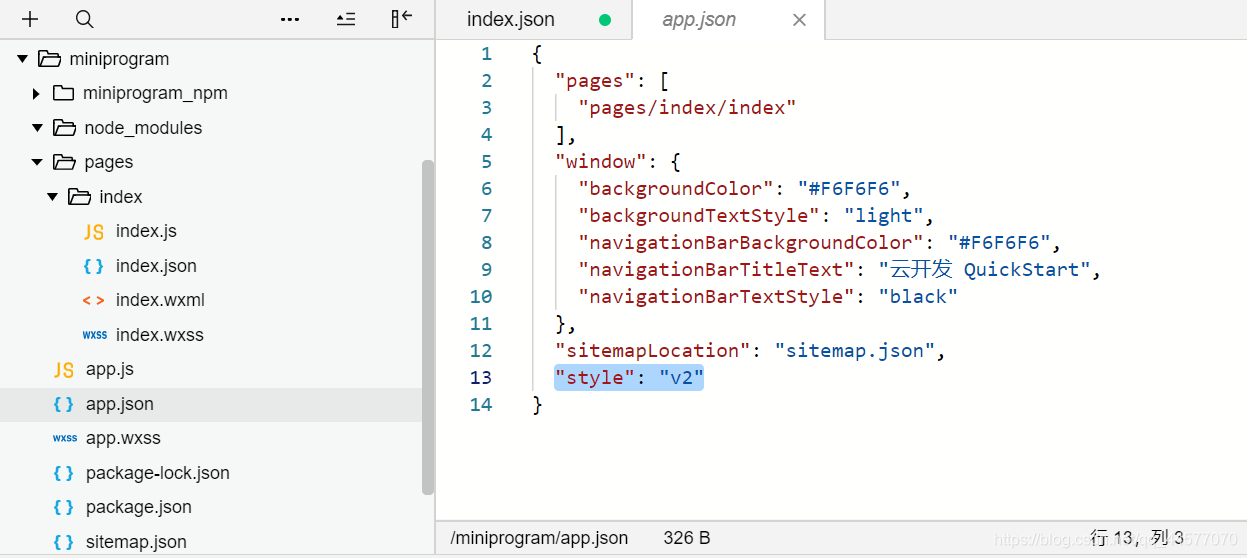Viewport: 1247px width, 558px height.
Task: Click the wxss icon beside app.wxss
Action: [65, 438]
